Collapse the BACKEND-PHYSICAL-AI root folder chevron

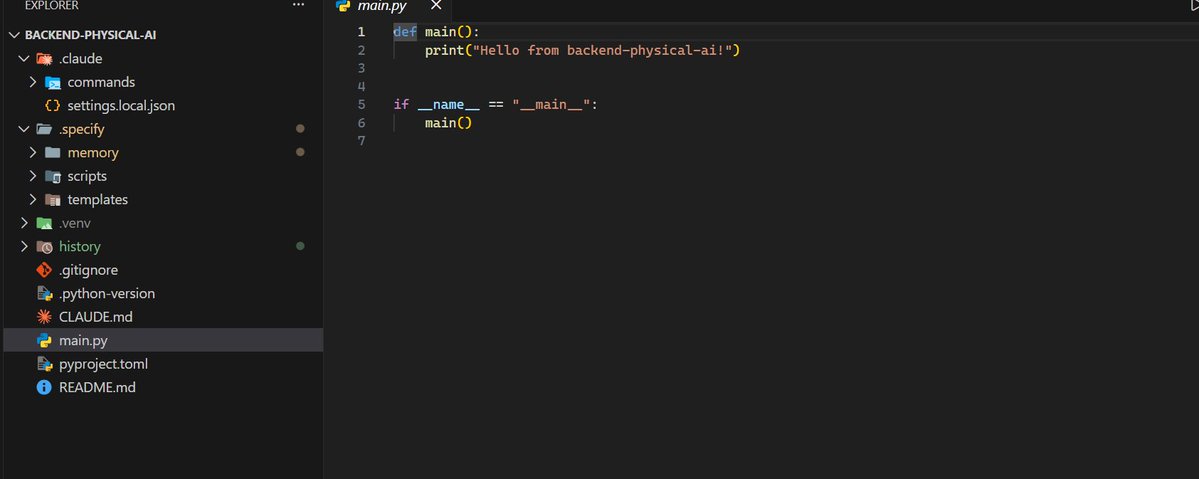(x=15, y=35)
